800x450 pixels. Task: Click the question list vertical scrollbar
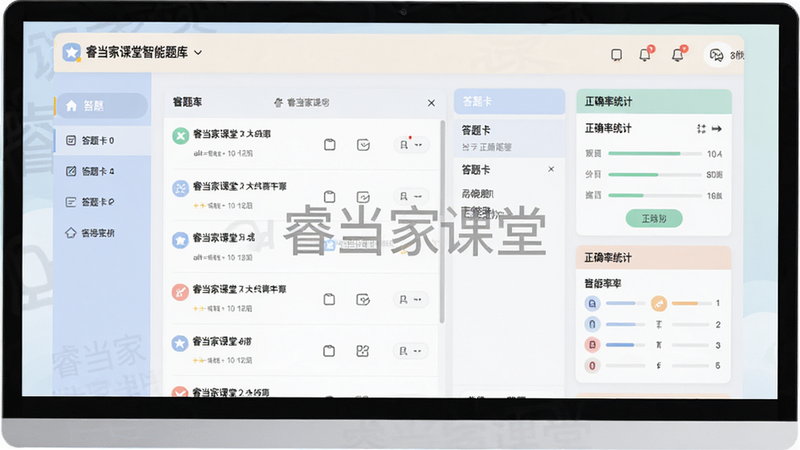(x=442, y=222)
